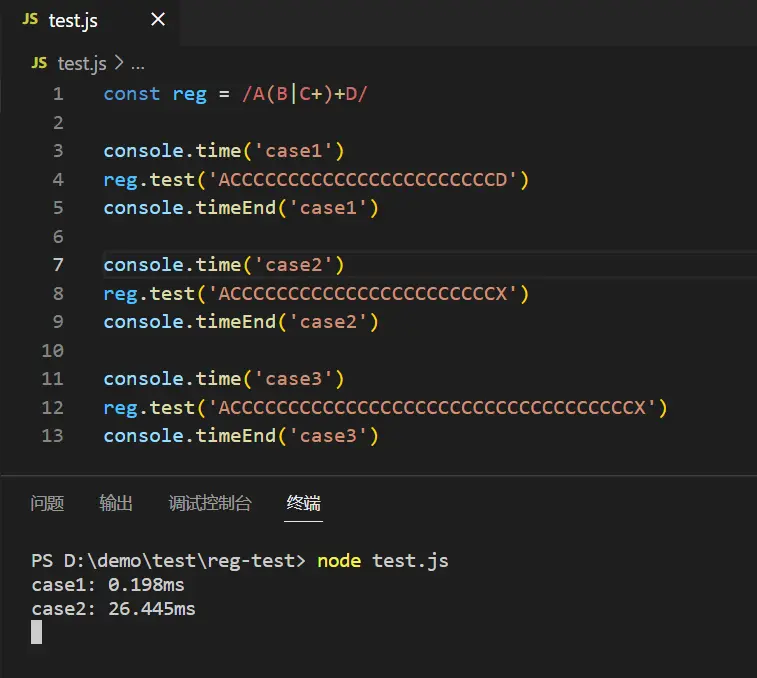Open the 问题 (Problems) panel tab
Image resolution: width=757 pixels, height=678 pixels.
click(47, 503)
